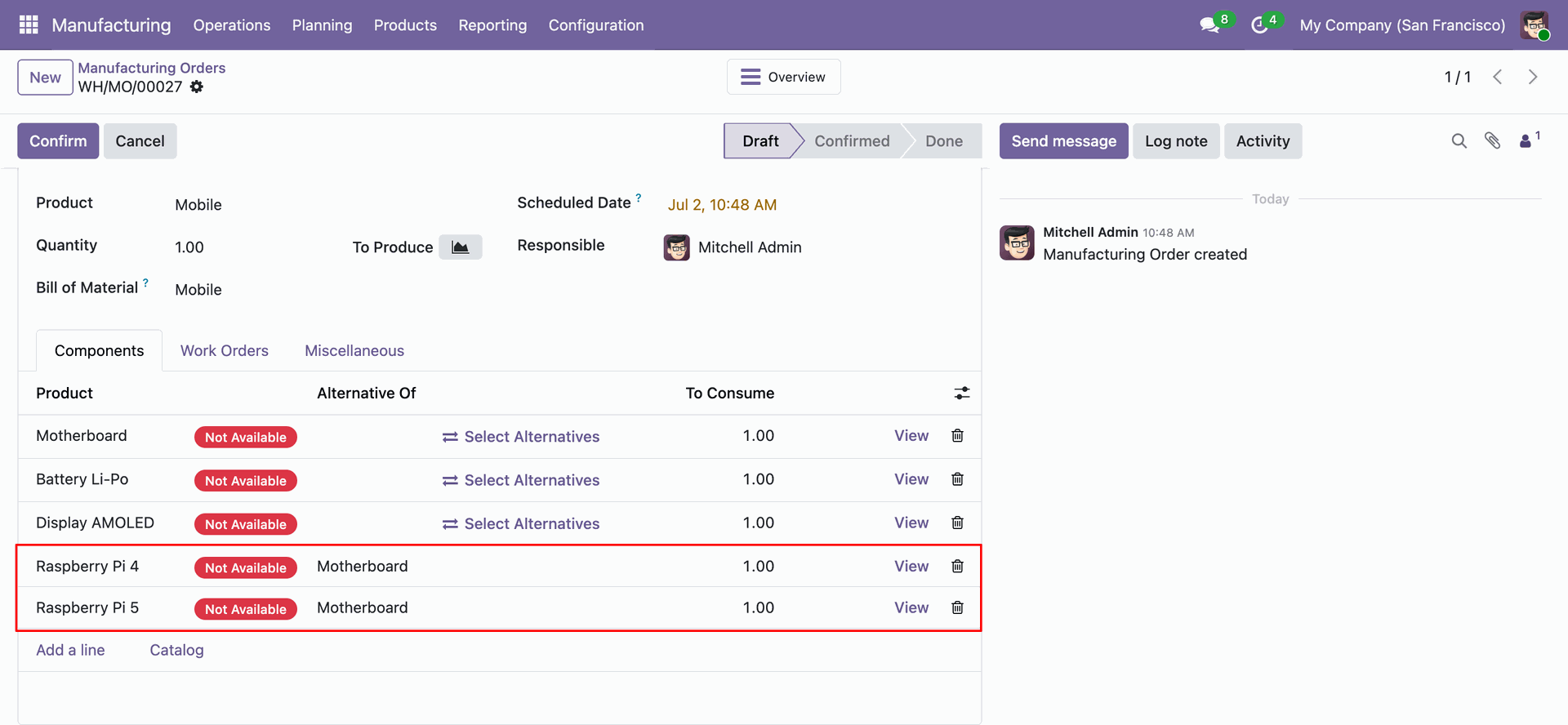
Task: Open the Overview button
Action: coord(784,77)
